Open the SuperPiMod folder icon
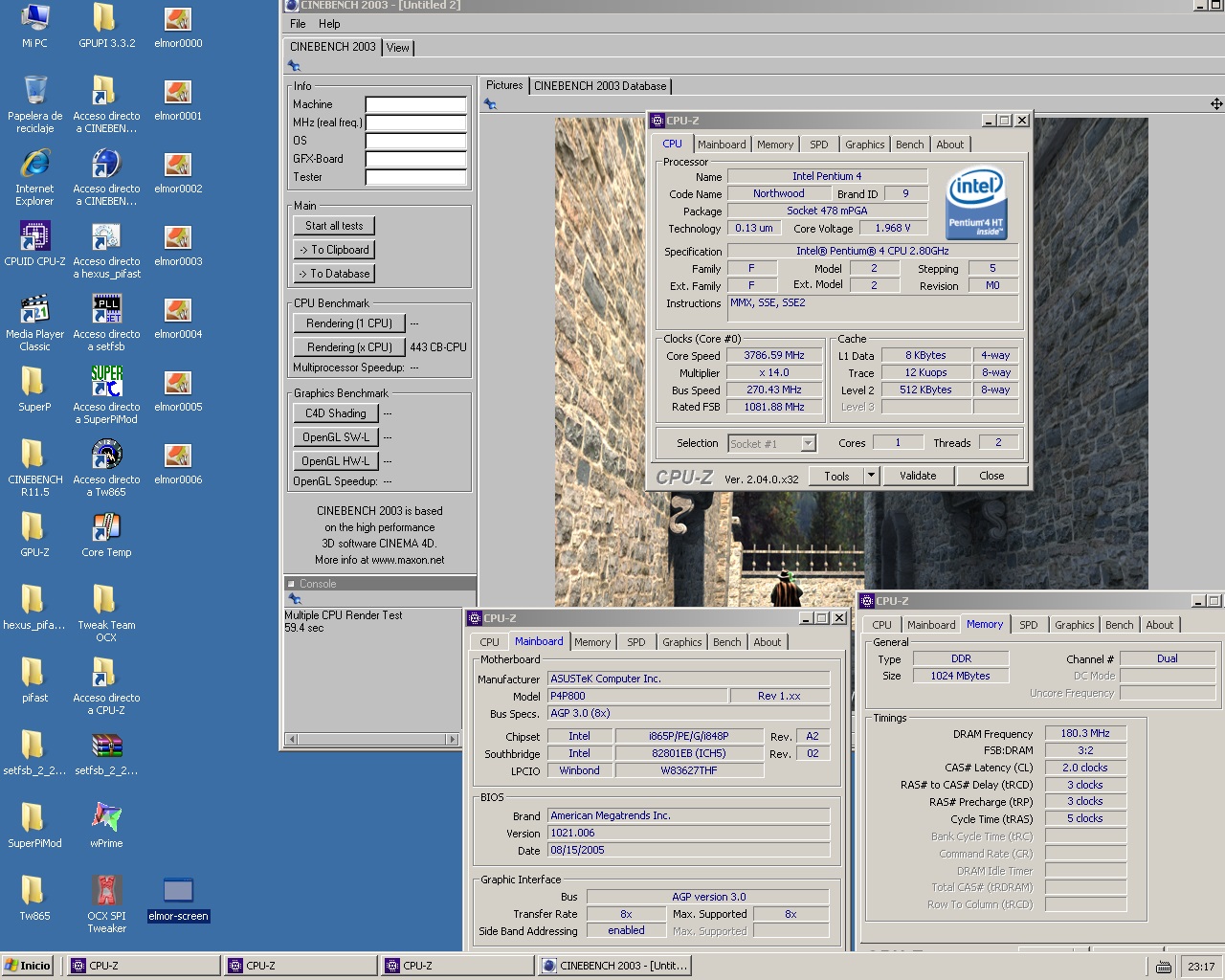 [x=34, y=825]
